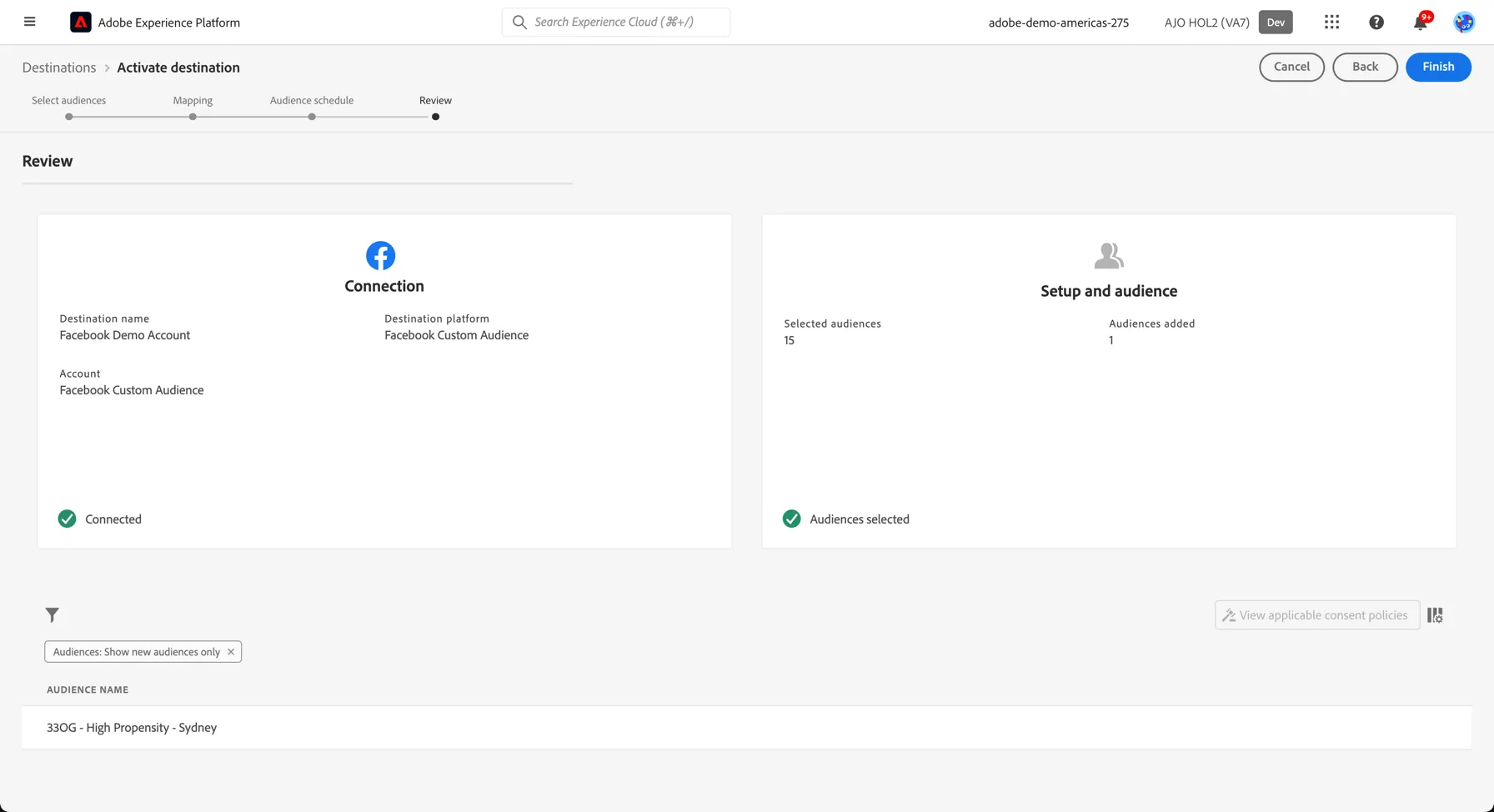Open View applicable consent policies

[1317, 615]
